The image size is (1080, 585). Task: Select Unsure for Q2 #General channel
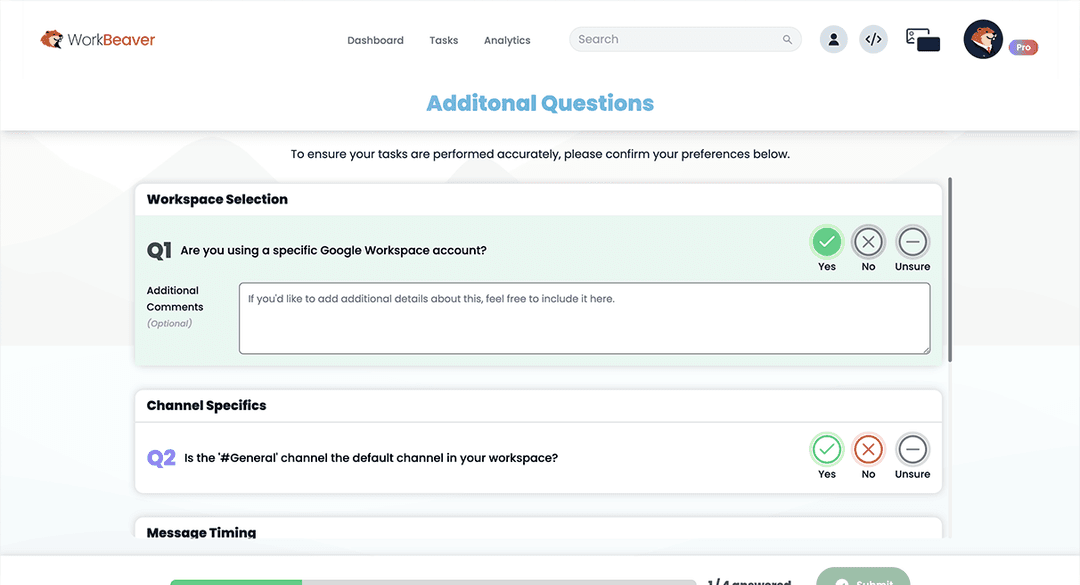point(912,449)
